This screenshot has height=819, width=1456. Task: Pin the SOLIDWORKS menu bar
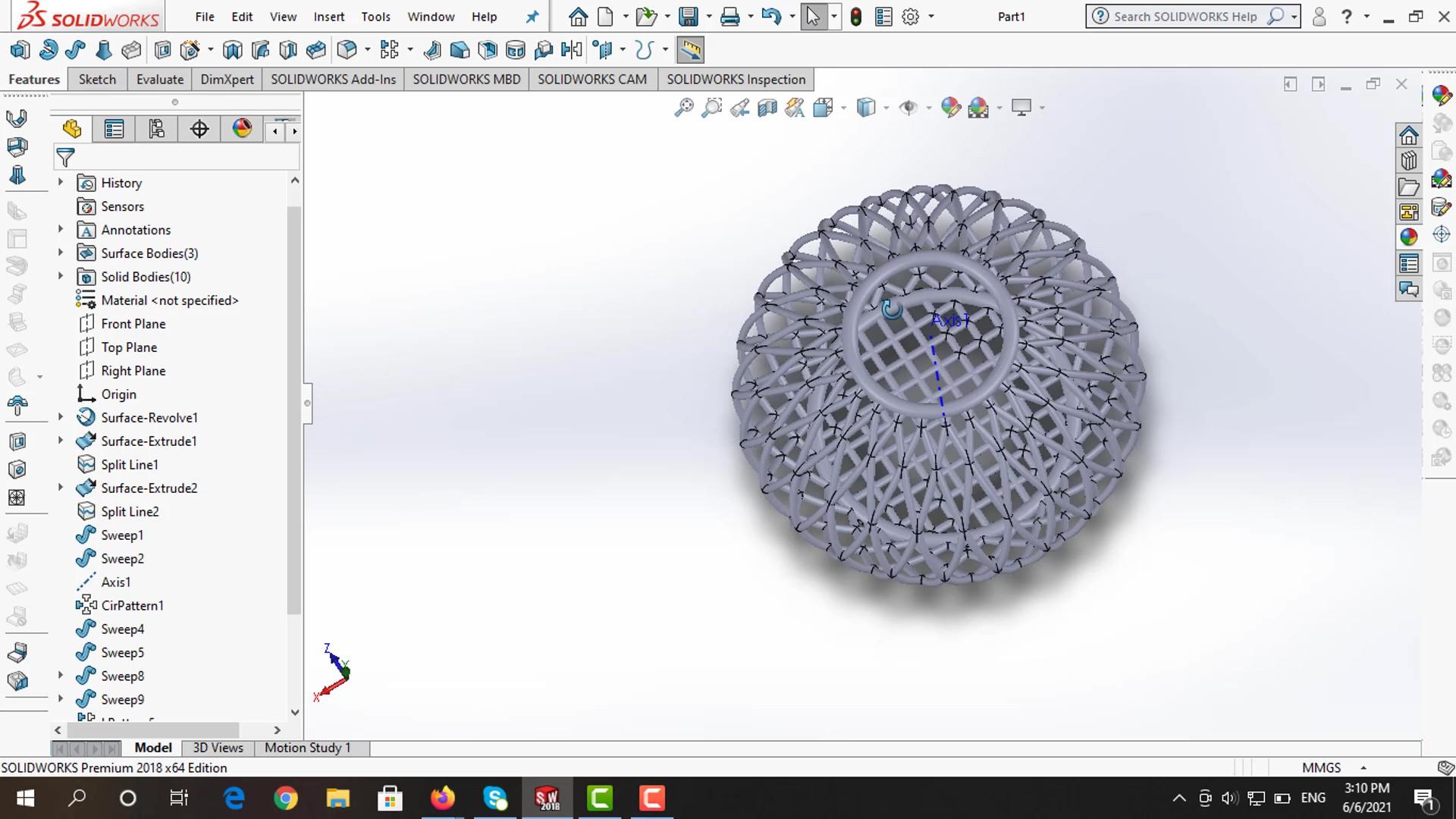click(532, 17)
